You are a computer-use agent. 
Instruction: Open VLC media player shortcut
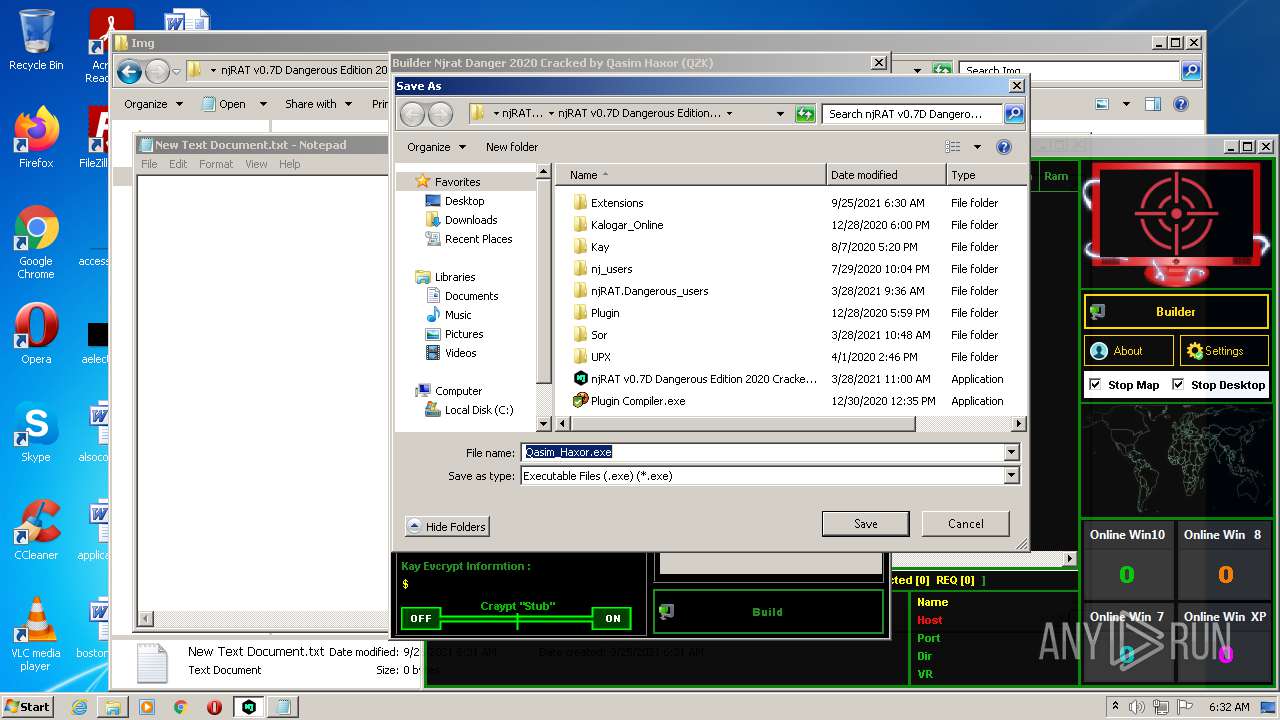[36, 634]
